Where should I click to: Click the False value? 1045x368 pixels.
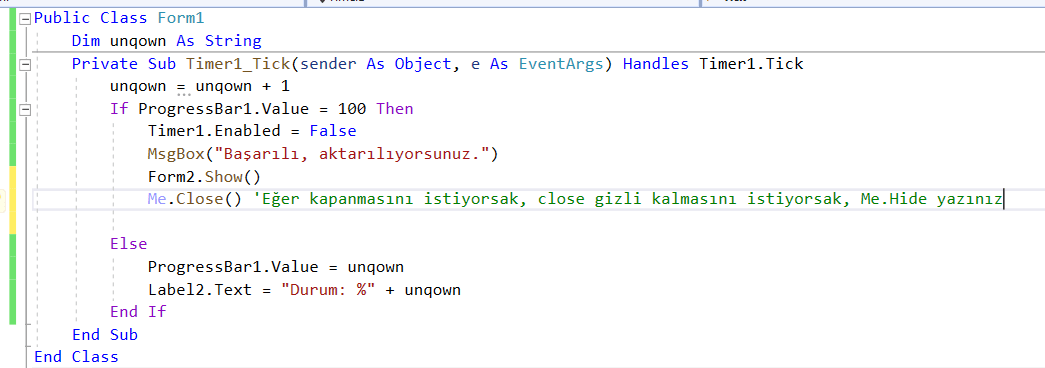point(333,131)
